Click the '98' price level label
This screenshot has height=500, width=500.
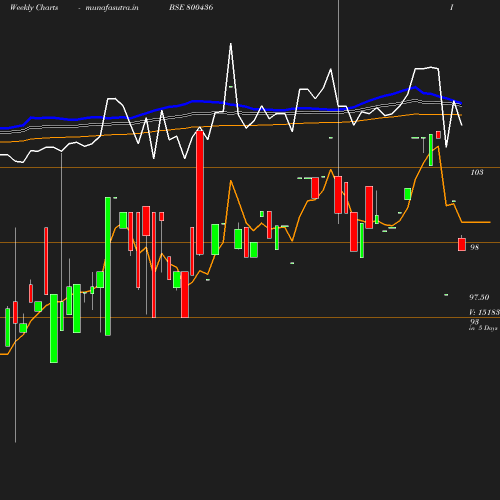(474, 247)
